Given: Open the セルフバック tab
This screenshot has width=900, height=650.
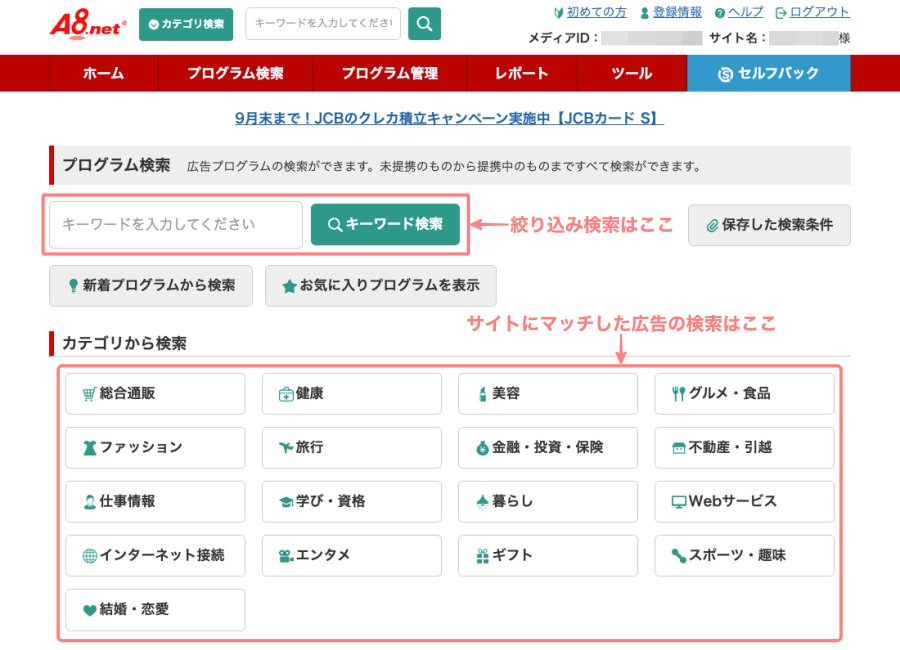Looking at the screenshot, I should (768, 74).
